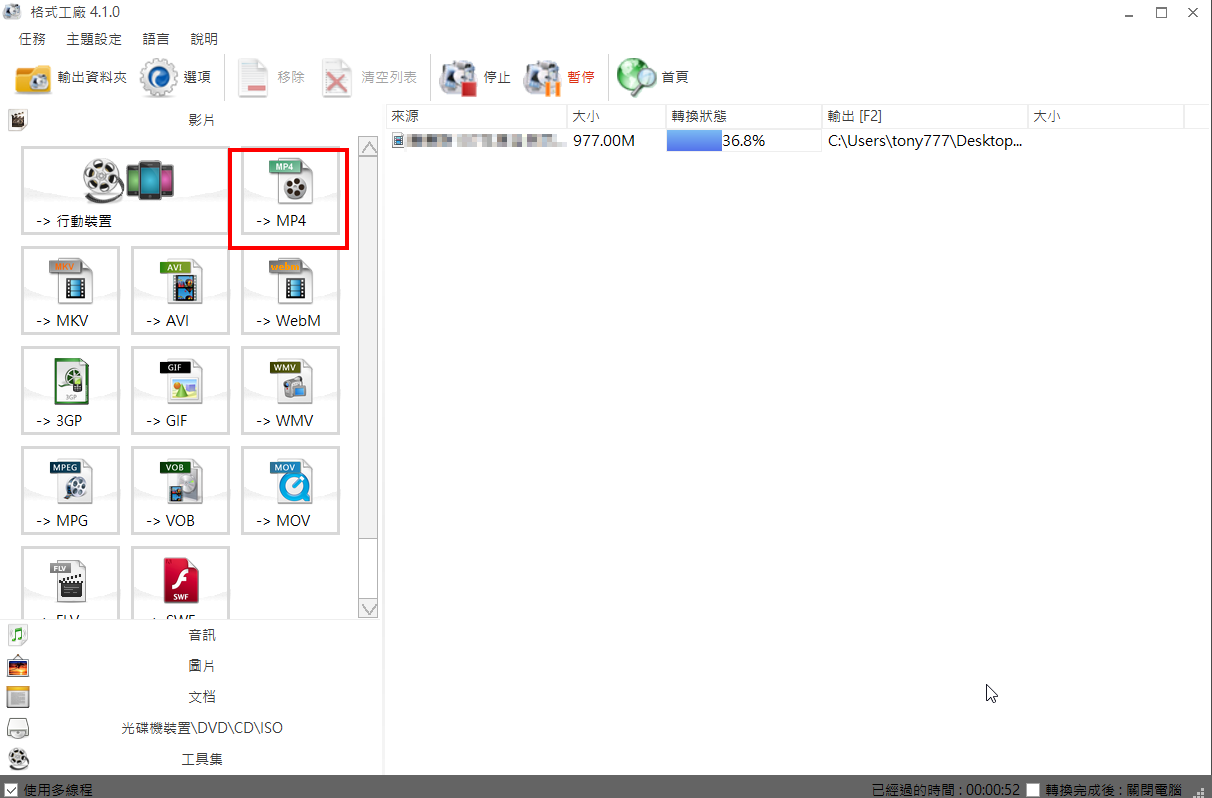Open the 語言 language menu
The width and height of the screenshot is (1212, 798).
tap(156, 39)
